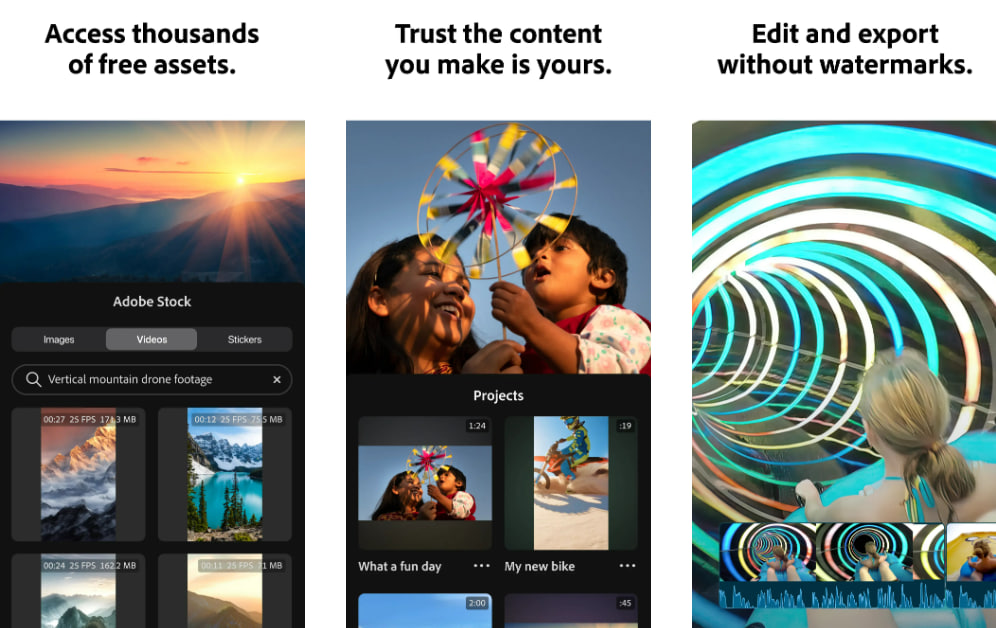
Task: Choose the 00:11 golden hills video
Action: [x=225, y=591]
